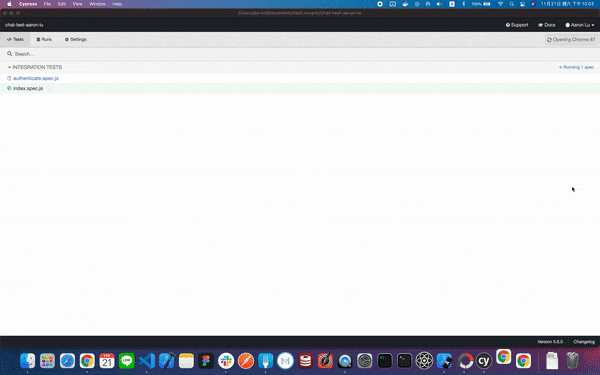Open Spotlight search in menu bar
This screenshot has height=375, width=600.
tap(512, 4)
